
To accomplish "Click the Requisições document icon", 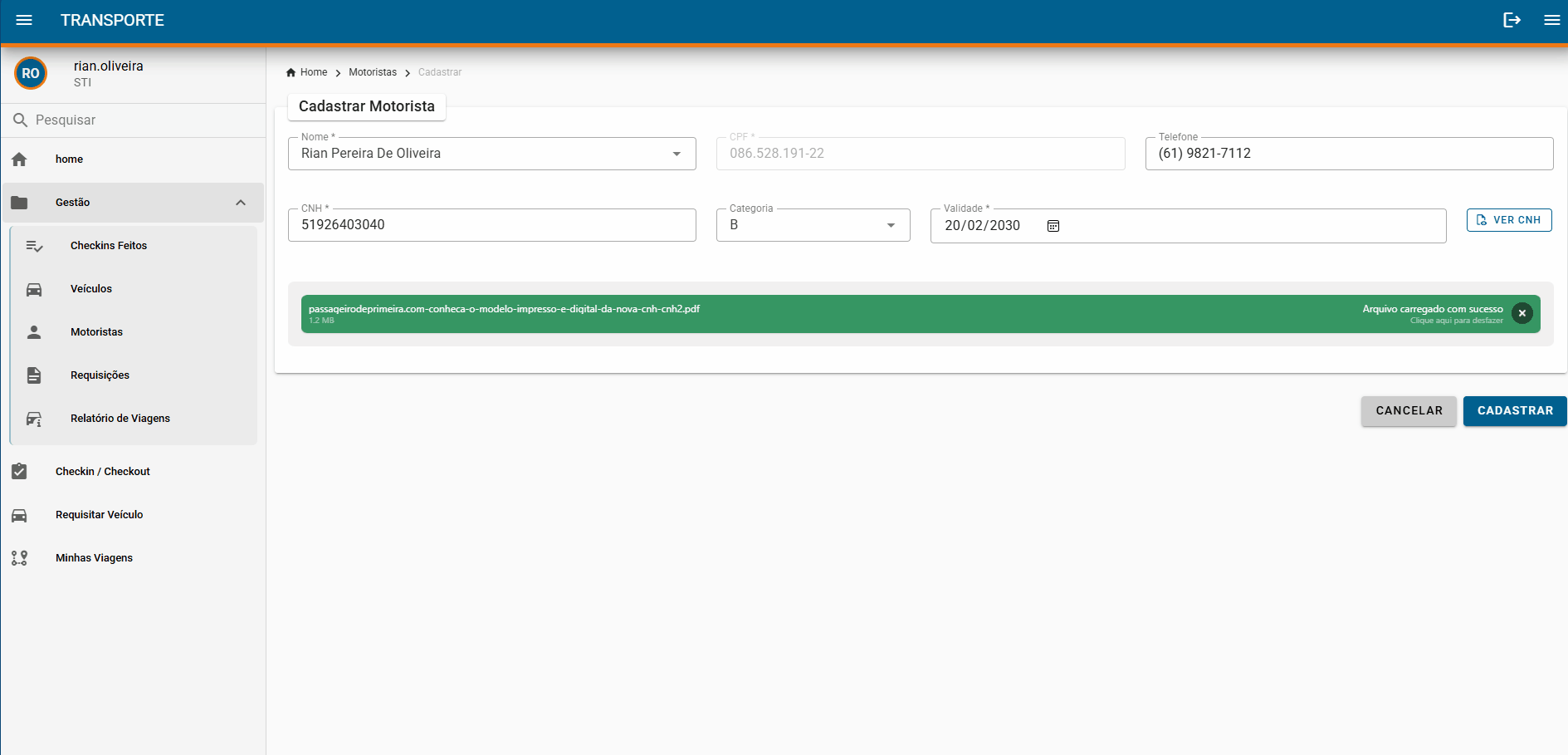I will (34, 375).
